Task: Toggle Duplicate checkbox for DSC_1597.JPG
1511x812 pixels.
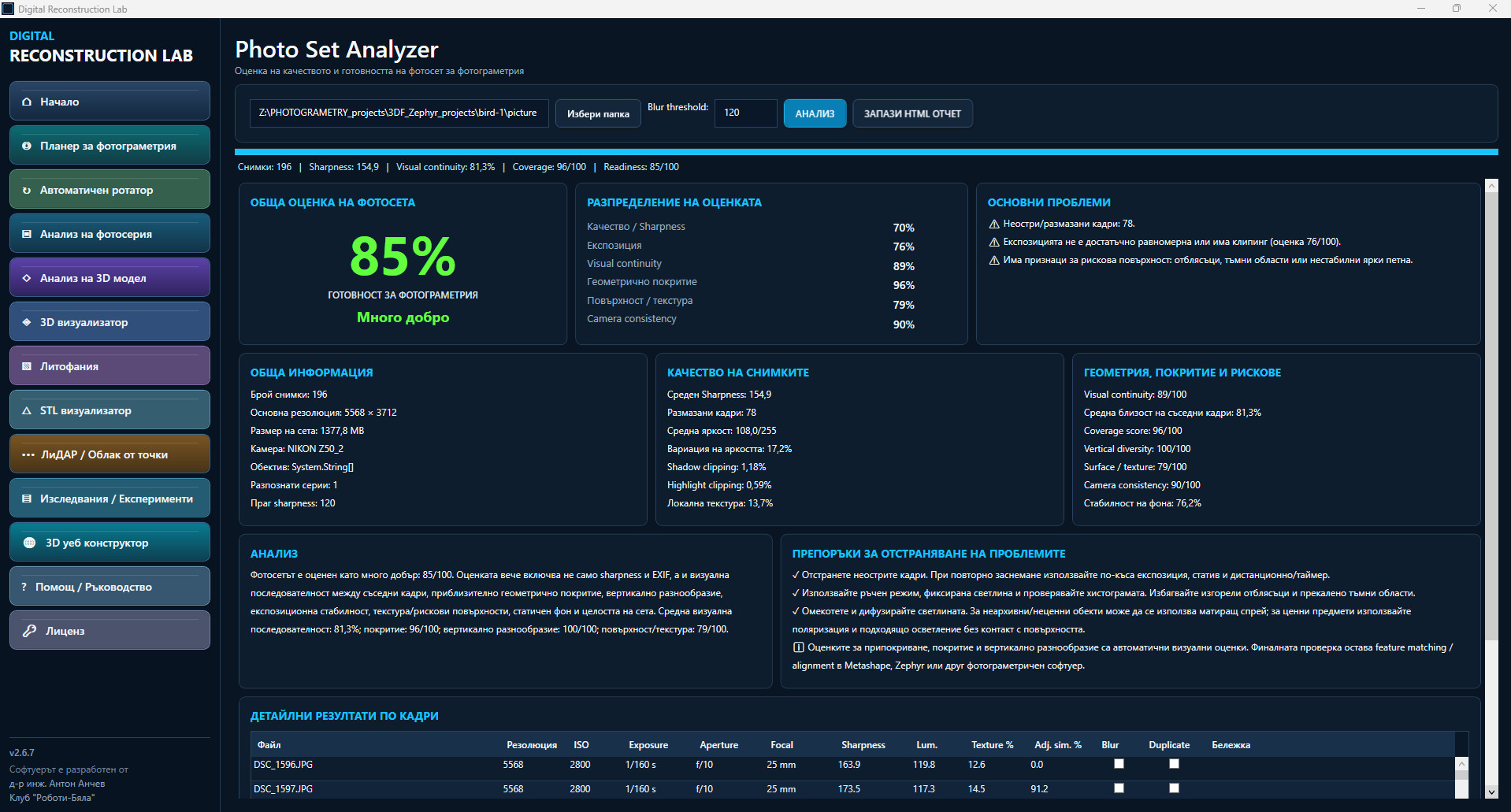Action: click(1174, 788)
